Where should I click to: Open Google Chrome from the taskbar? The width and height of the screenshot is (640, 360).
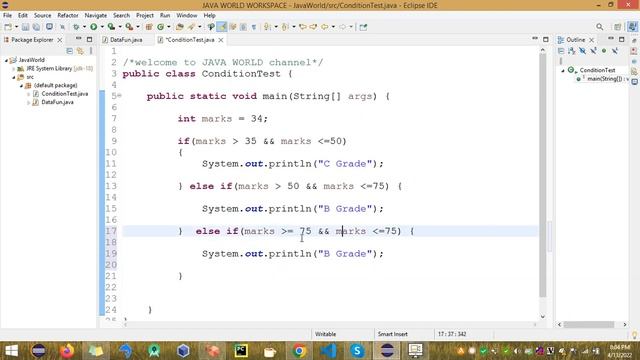tap(299, 351)
